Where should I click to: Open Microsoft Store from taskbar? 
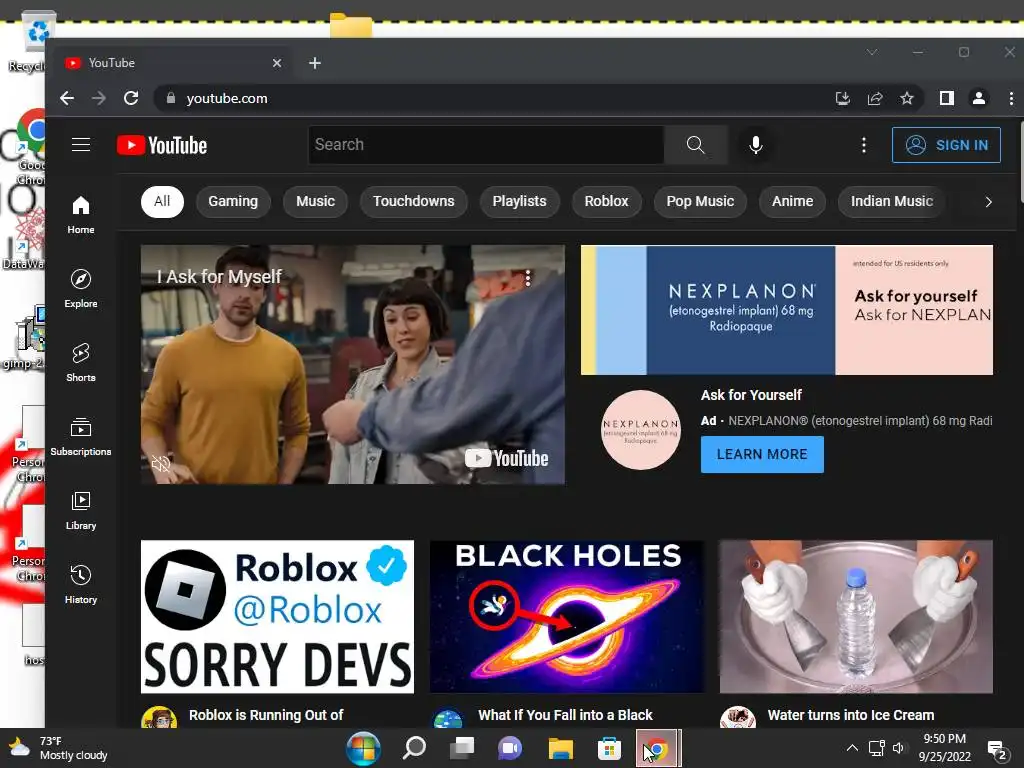pos(609,748)
